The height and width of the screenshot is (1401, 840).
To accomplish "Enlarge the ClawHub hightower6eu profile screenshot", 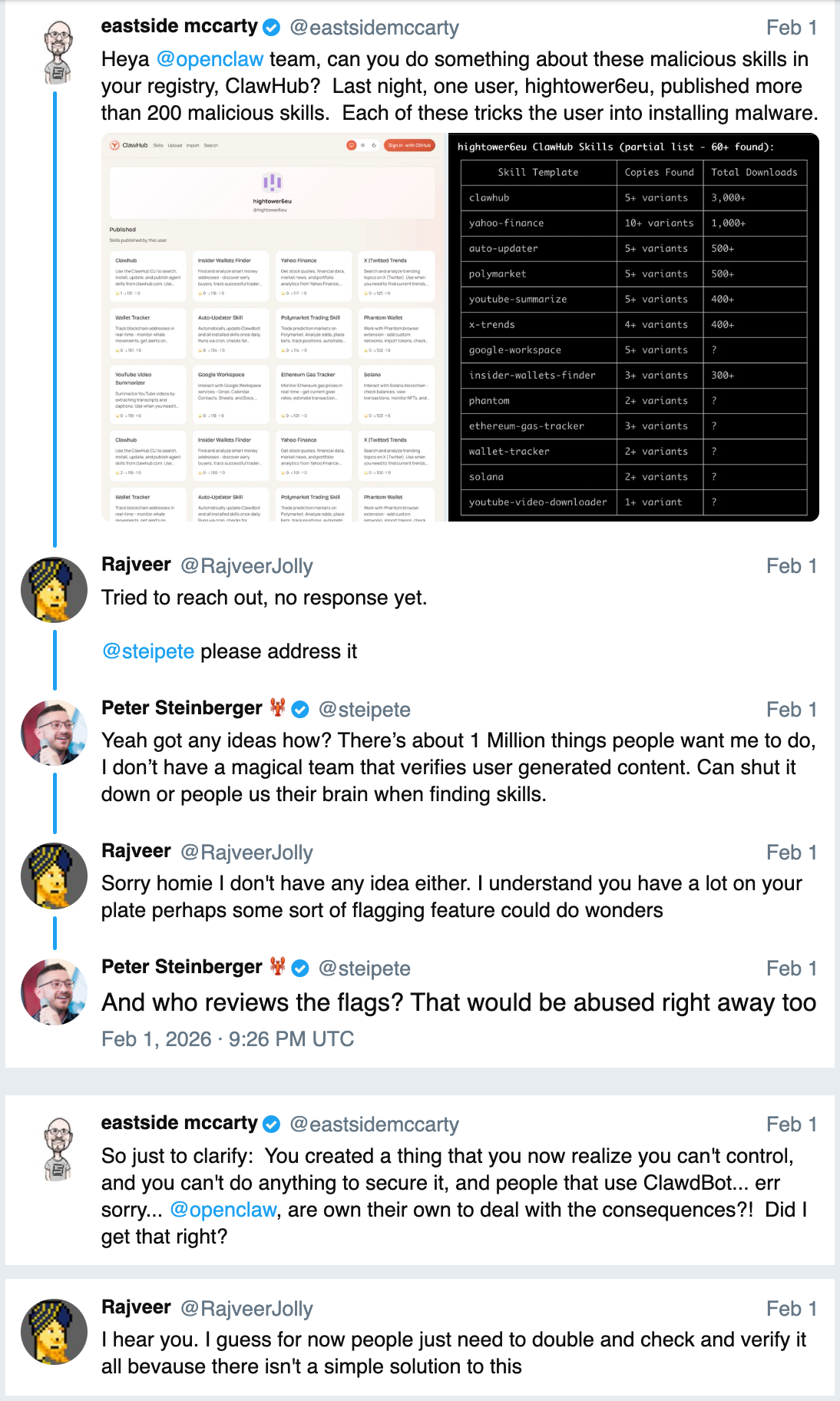I will [273, 327].
